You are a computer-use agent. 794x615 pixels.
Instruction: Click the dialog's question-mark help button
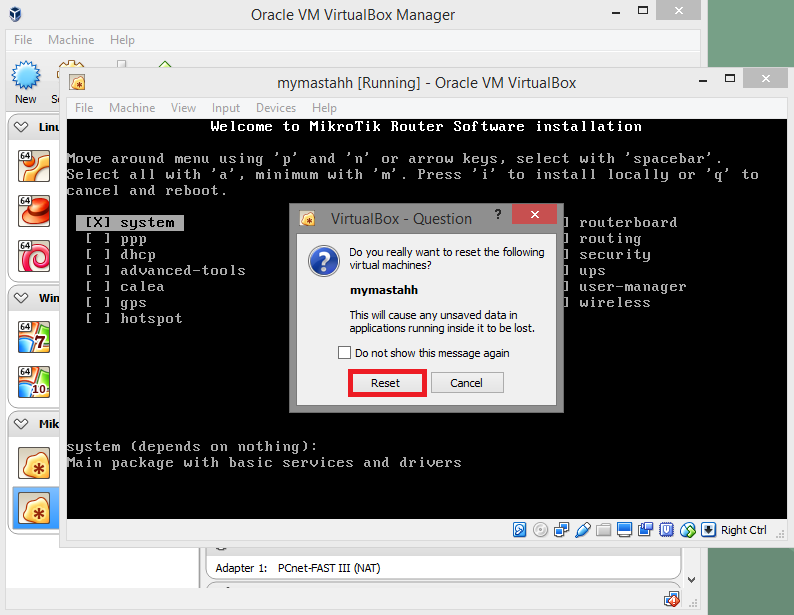point(498,214)
